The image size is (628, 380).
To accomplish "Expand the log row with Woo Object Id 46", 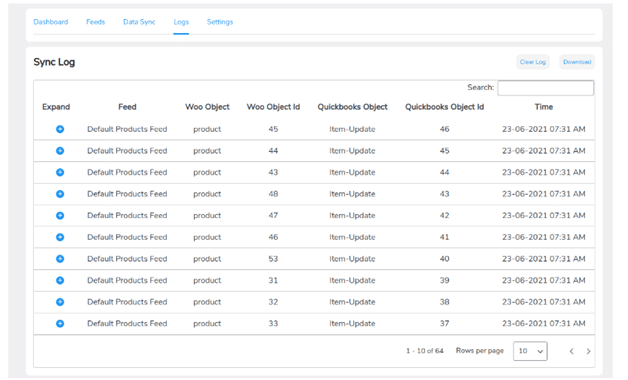I will point(60,237).
